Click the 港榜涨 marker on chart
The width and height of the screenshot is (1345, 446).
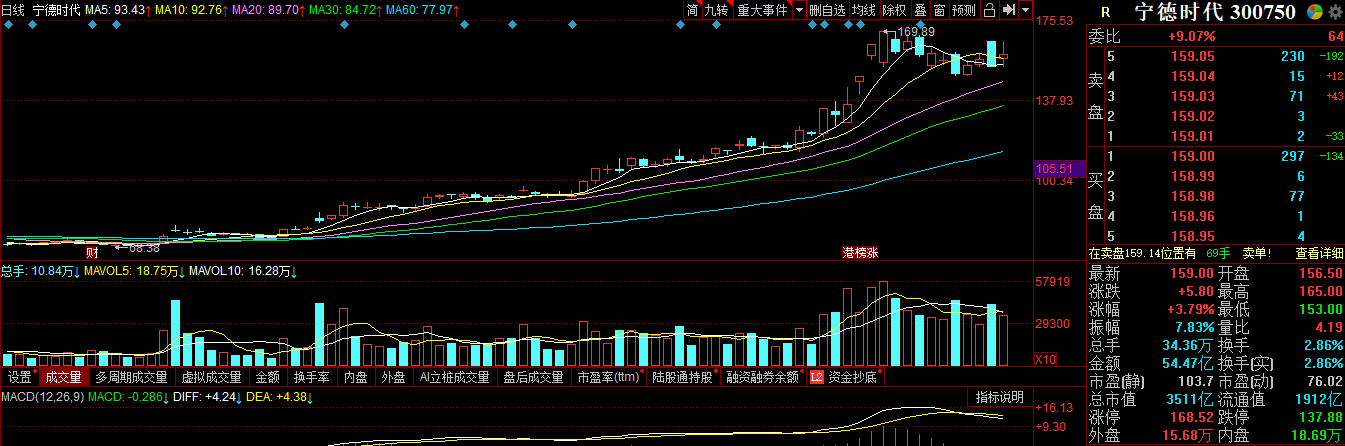[x=859, y=251]
